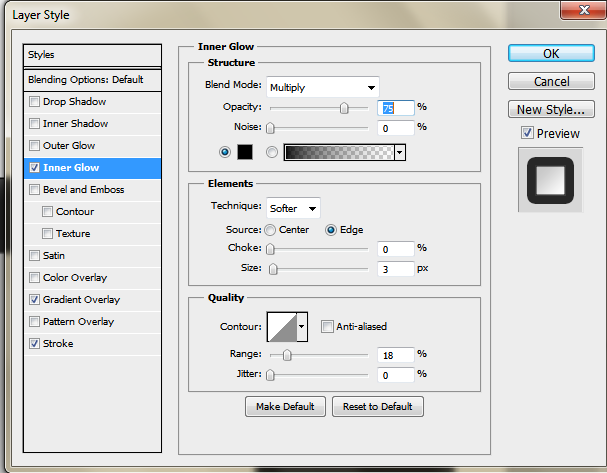Enable the Drop Shadow checkbox
The height and width of the screenshot is (473, 607).
coord(34,102)
